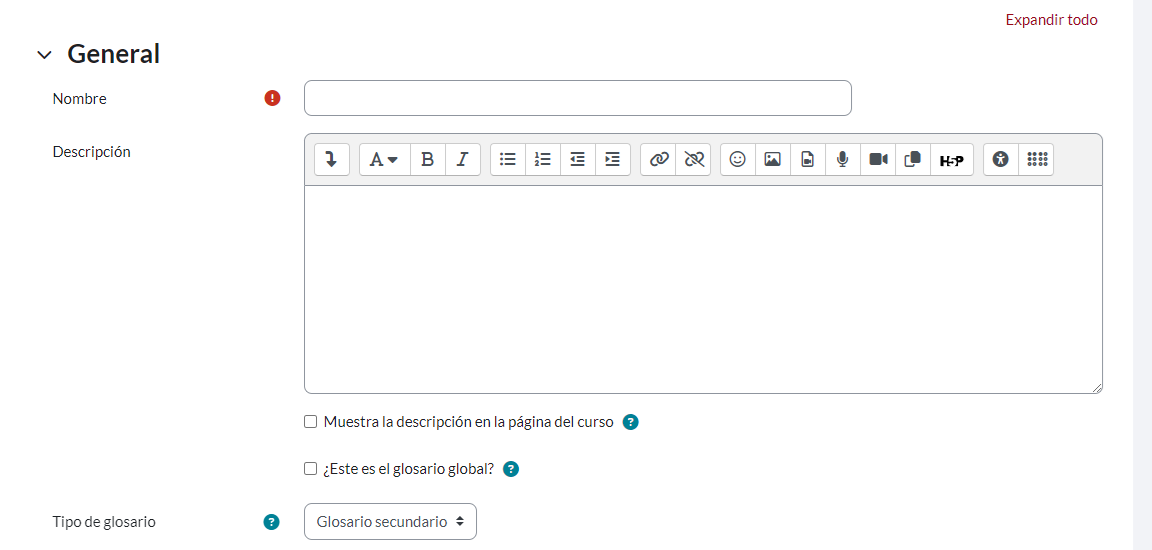Open the emoji picker

tap(738, 159)
